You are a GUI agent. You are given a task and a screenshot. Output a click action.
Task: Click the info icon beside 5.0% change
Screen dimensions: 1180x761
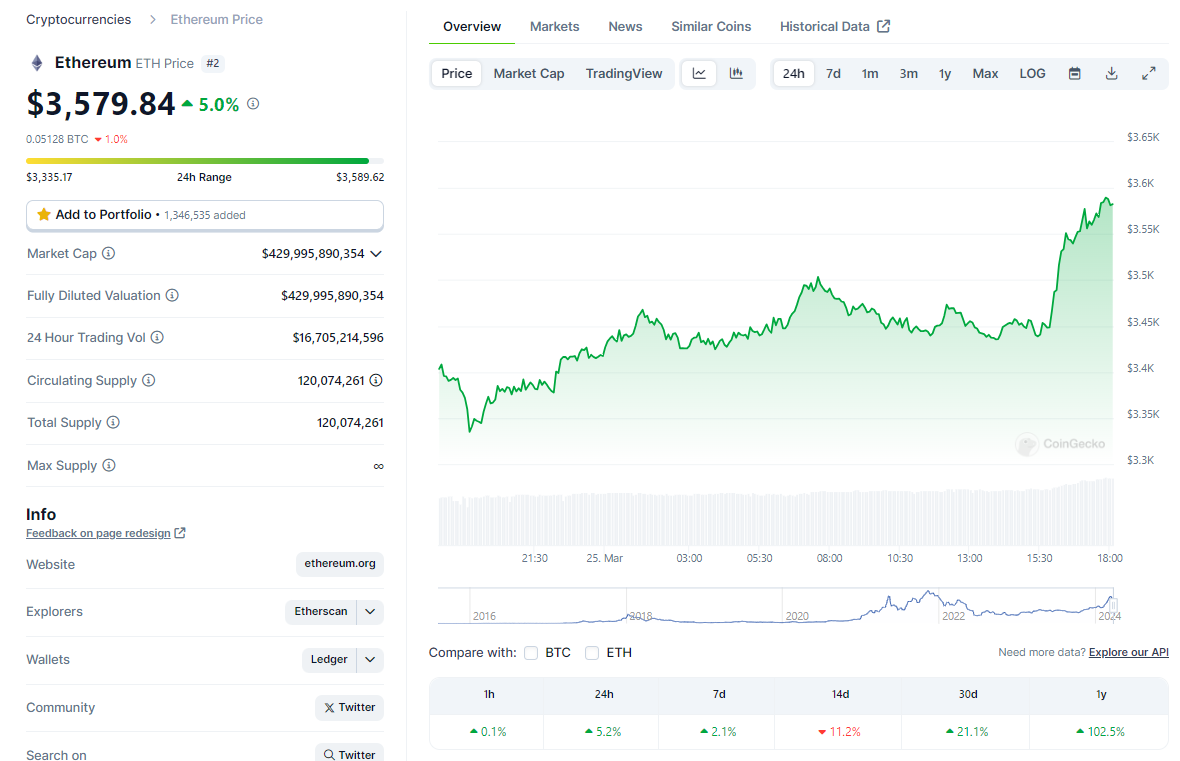click(254, 104)
